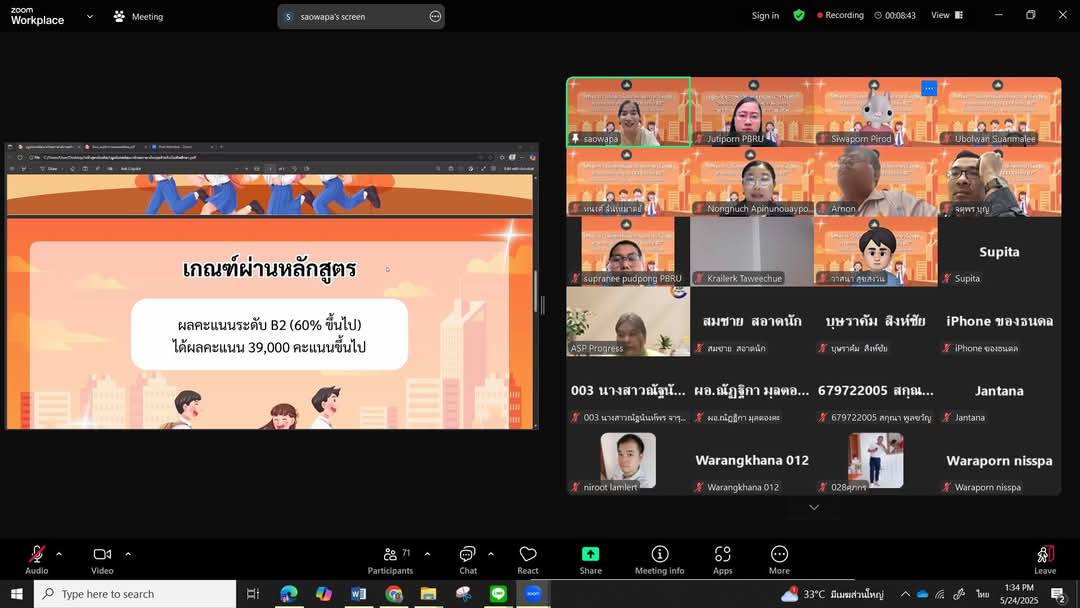
Task: Click the green Share screen icon
Action: coord(590,555)
